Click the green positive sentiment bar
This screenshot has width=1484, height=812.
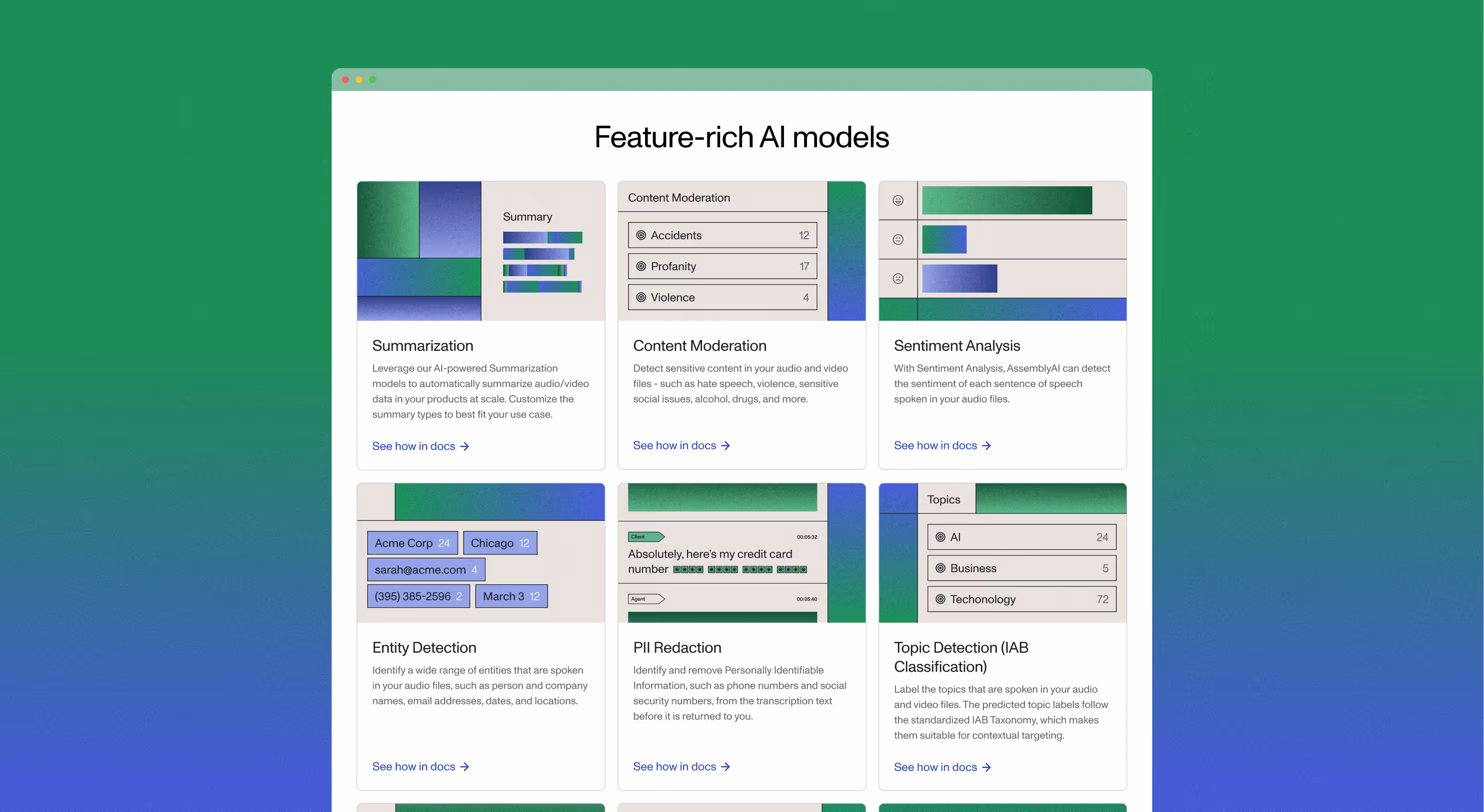[1006, 200]
